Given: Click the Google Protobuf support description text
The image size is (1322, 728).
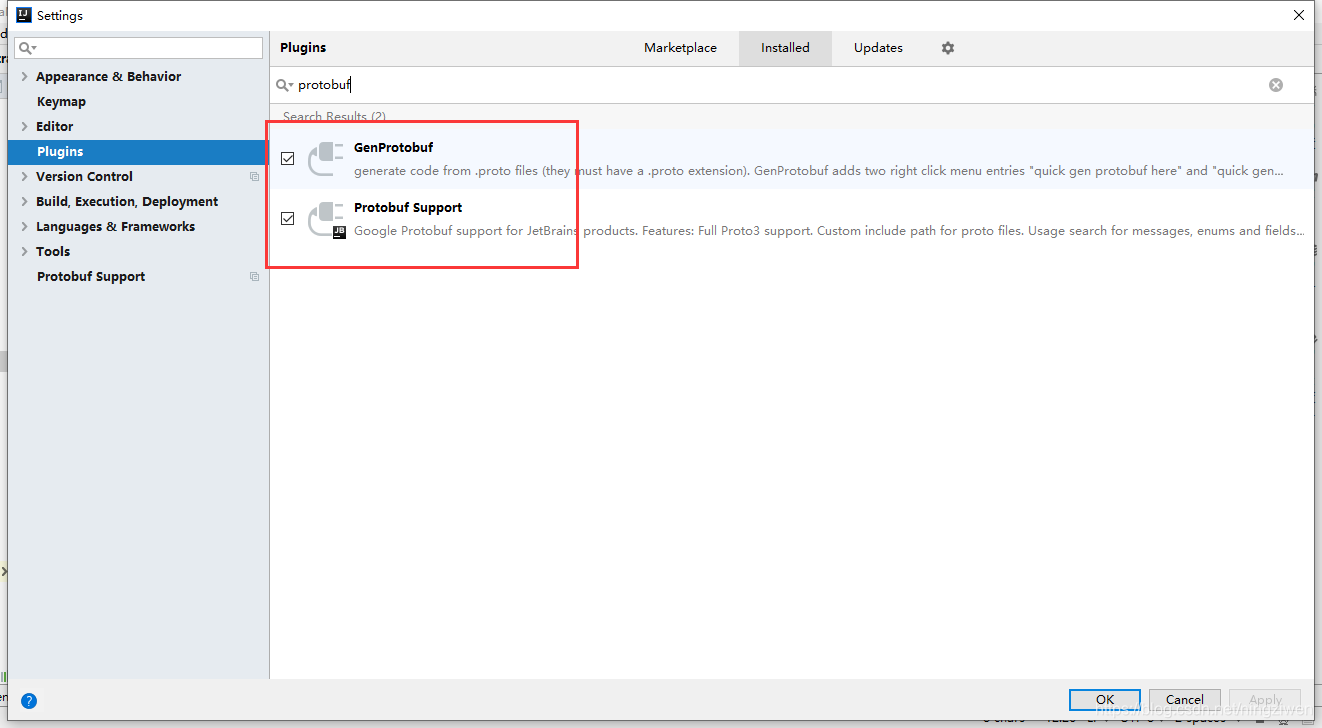Looking at the screenshot, I should (x=829, y=231).
